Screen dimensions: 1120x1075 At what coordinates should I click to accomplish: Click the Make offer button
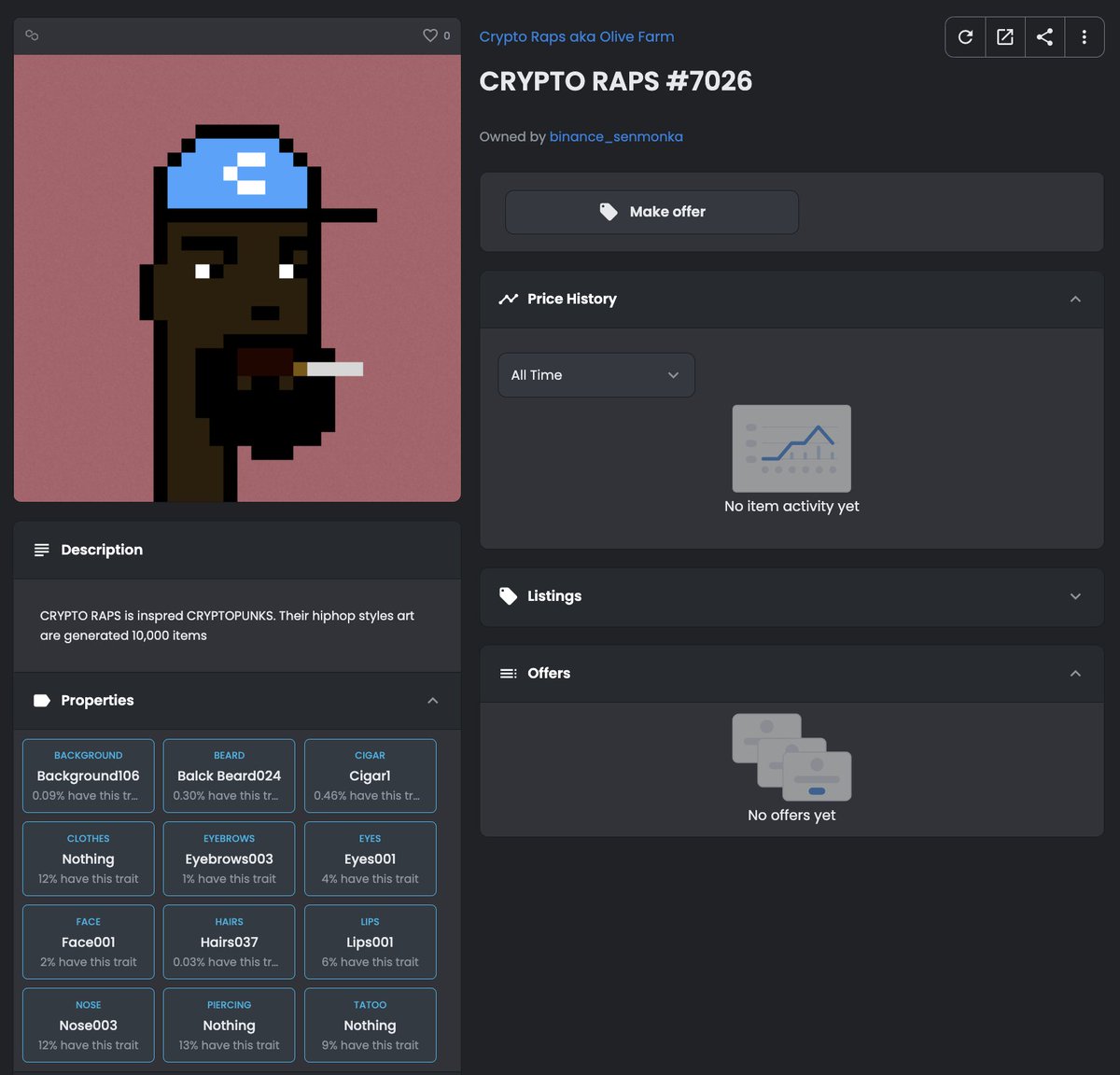pos(651,212)
